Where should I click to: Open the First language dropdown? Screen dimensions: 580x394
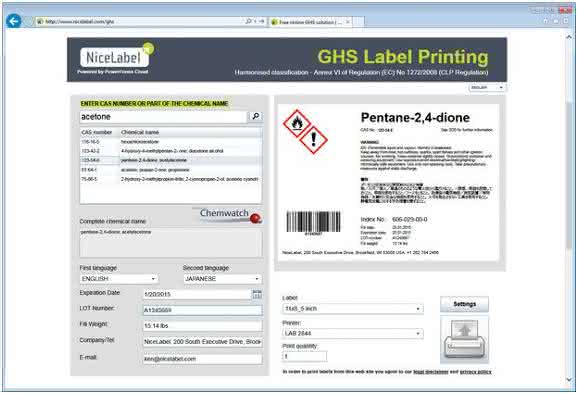[119, 279]
